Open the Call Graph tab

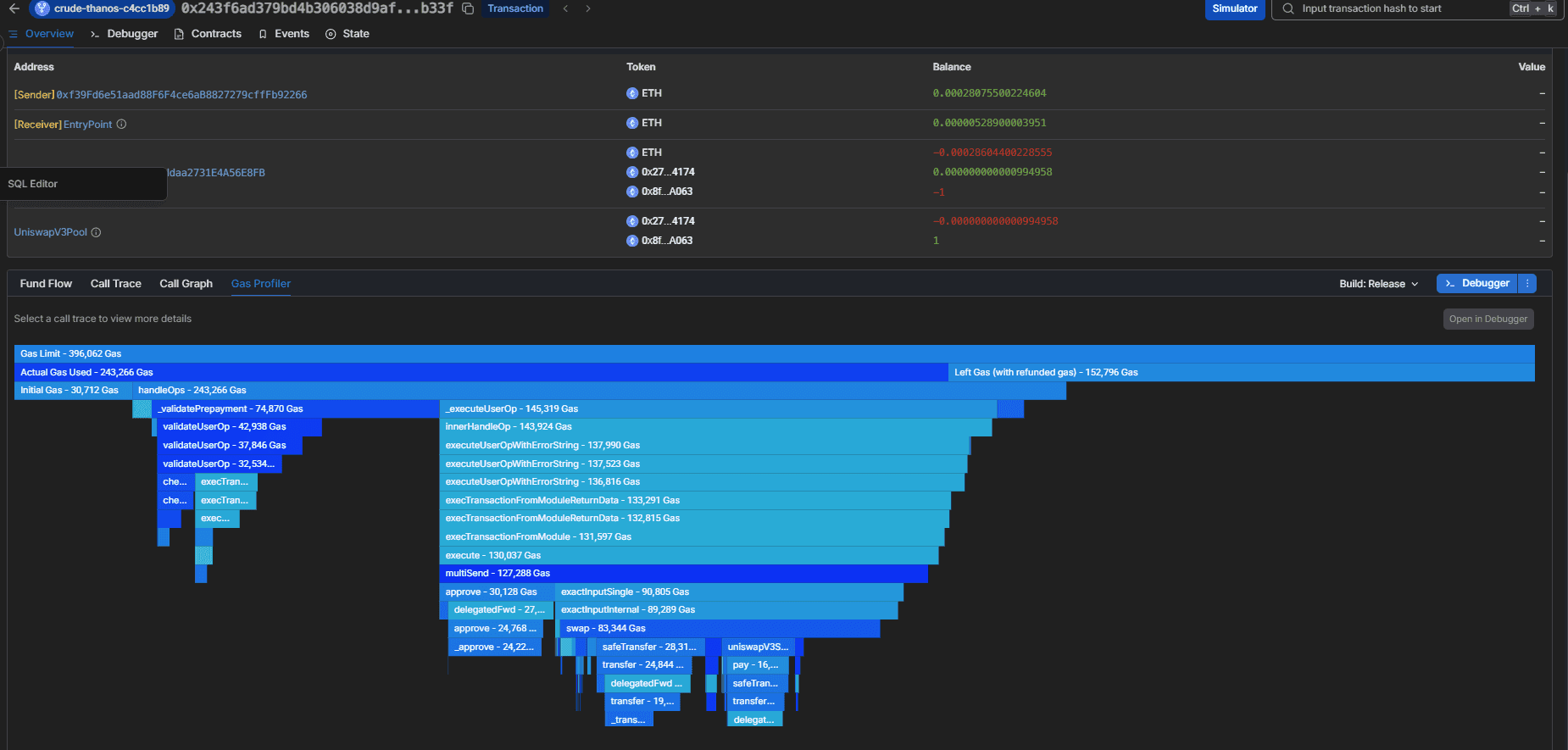coord(186,284)
